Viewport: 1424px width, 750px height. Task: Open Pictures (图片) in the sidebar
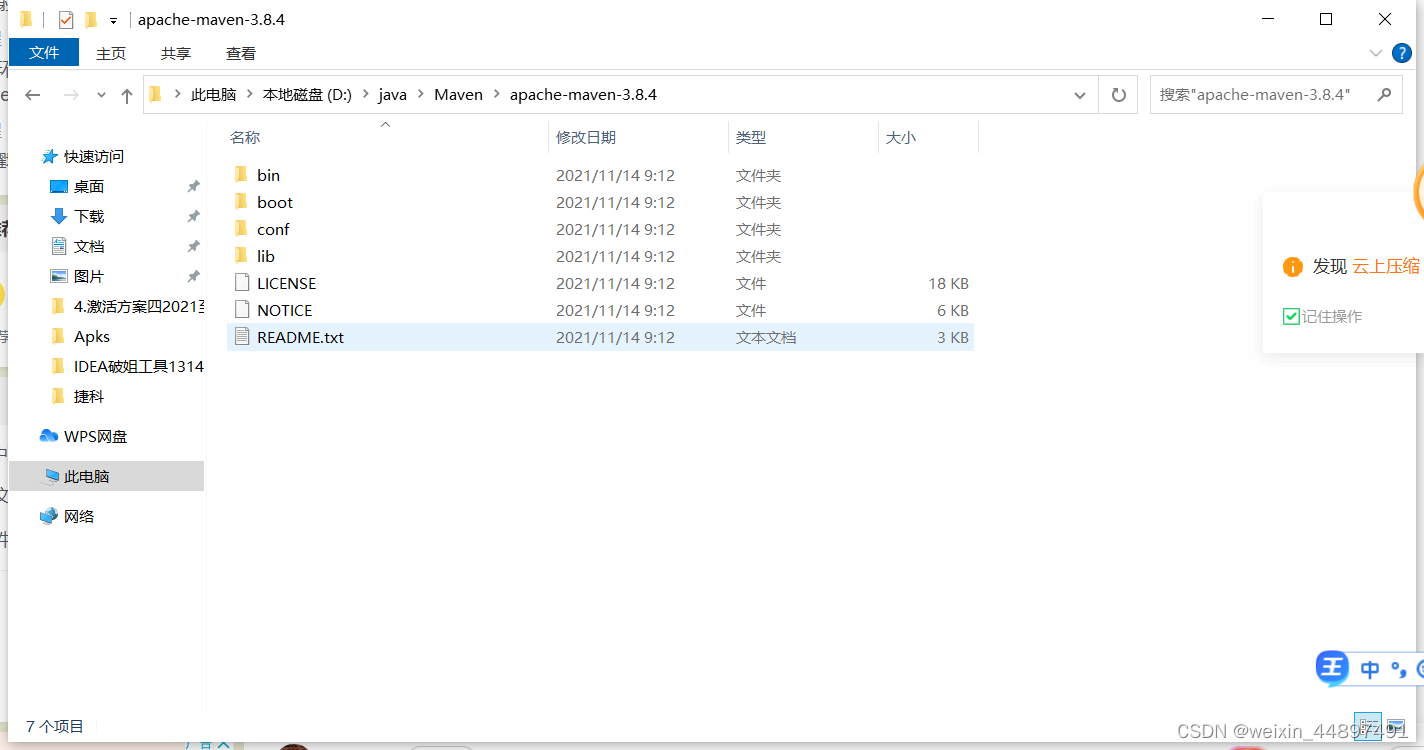(89, 277)
